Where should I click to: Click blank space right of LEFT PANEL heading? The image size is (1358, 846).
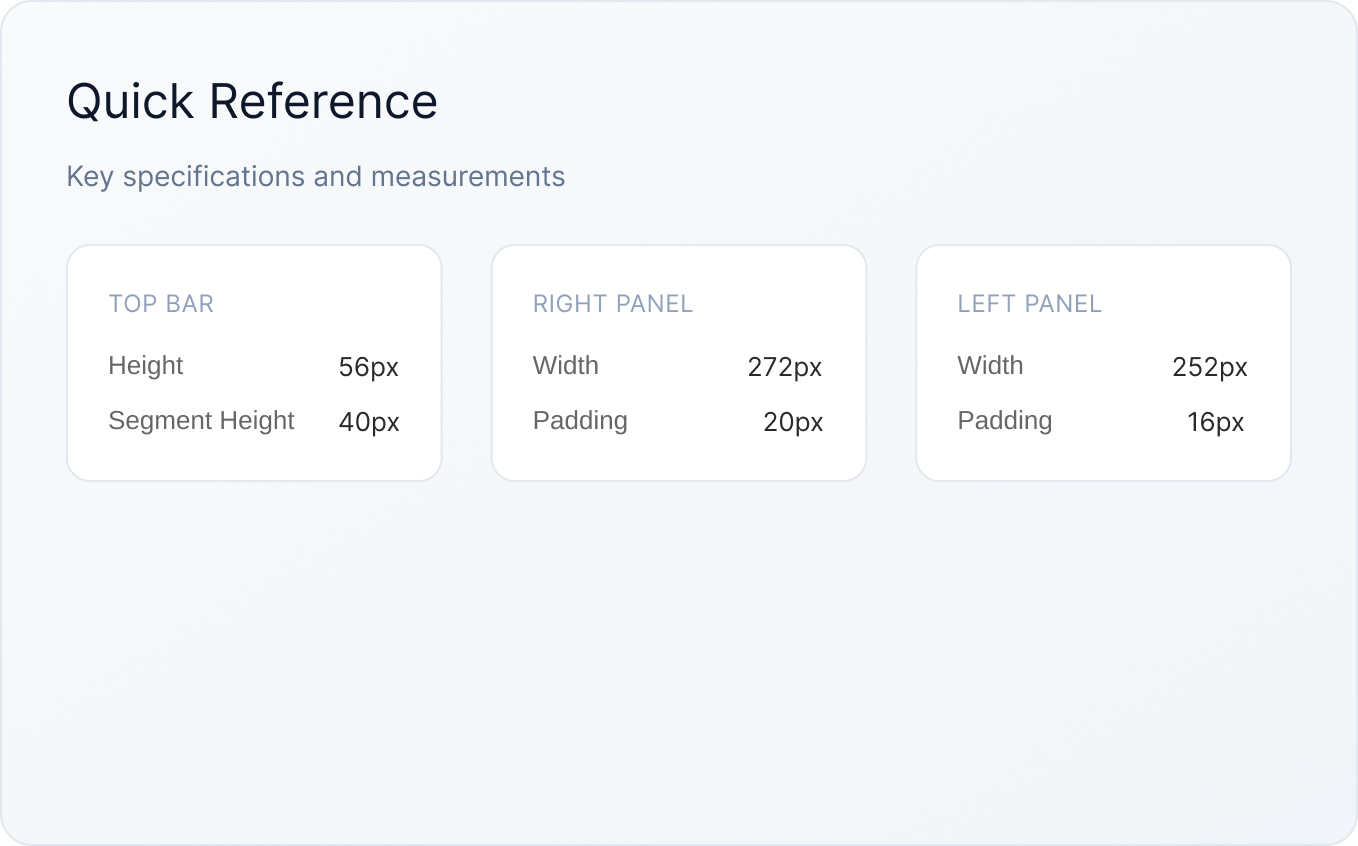[1190, 304]
